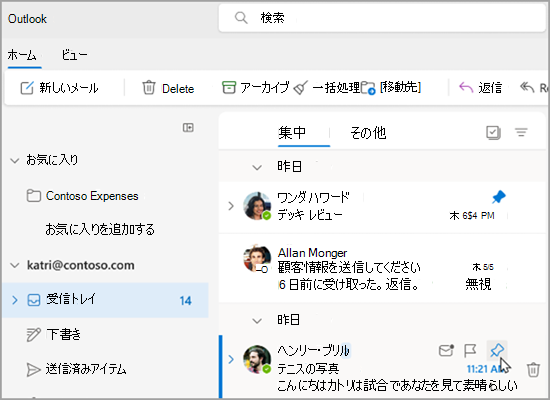Open the ビュー tab

click(74, 55)
